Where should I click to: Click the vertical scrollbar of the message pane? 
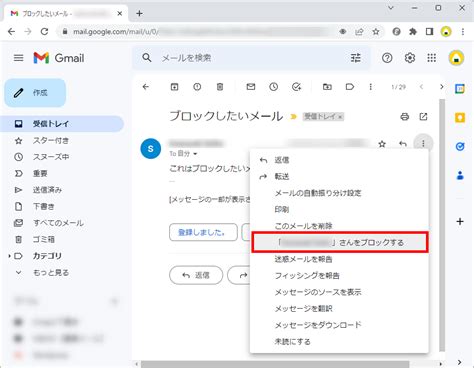(x=442, y=225)
